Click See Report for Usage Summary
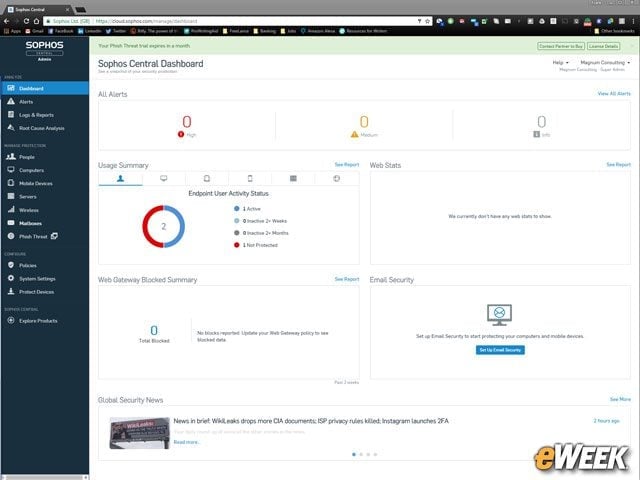The height and width of the screenshot is (480, 640). tap(347, 164)
